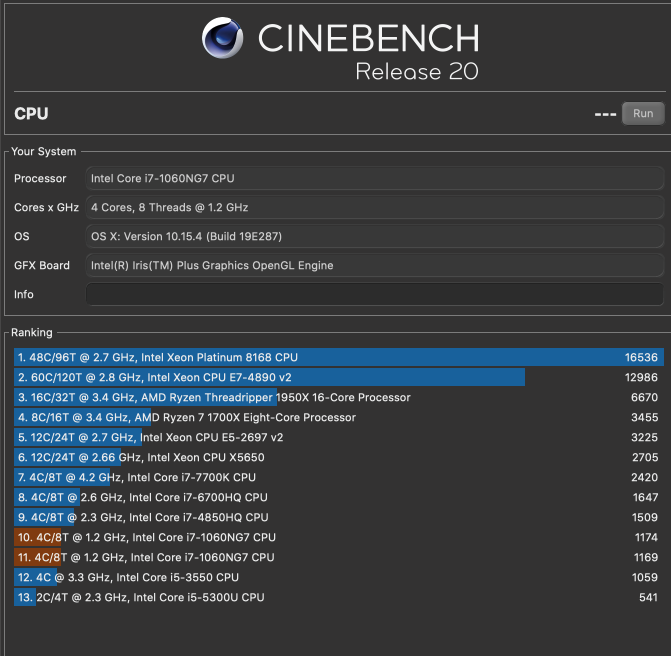Select the Processor field showing Core i7-1060NG7
This screenshot has height=656, width=671.
coord(374,178)
